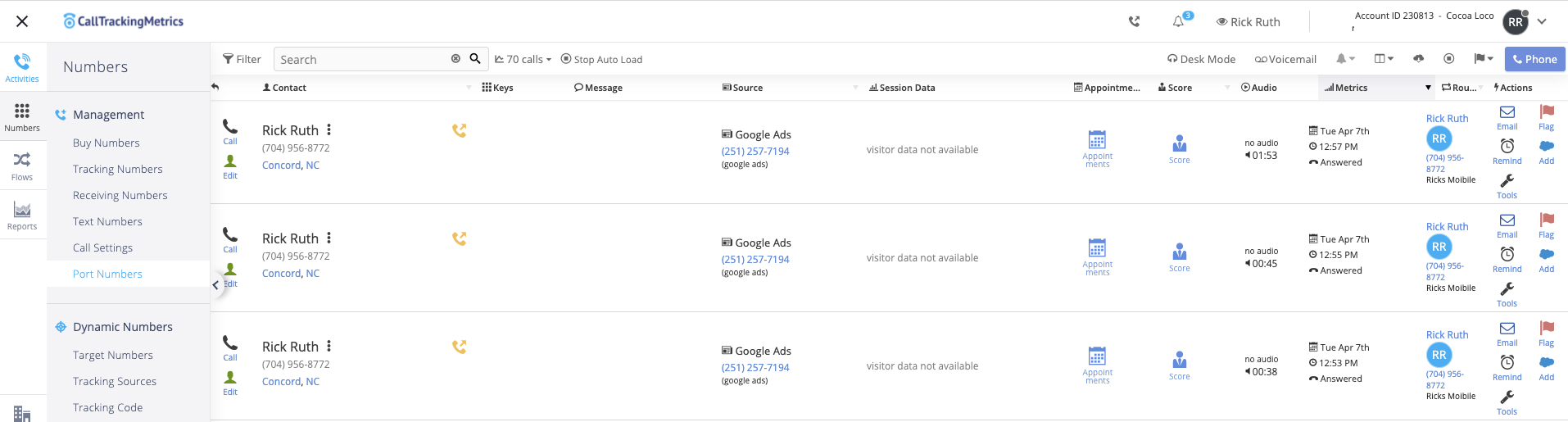Click the cloud download export icon
The height and width of the screenshot is (422, 1568).
point(1419,59)
